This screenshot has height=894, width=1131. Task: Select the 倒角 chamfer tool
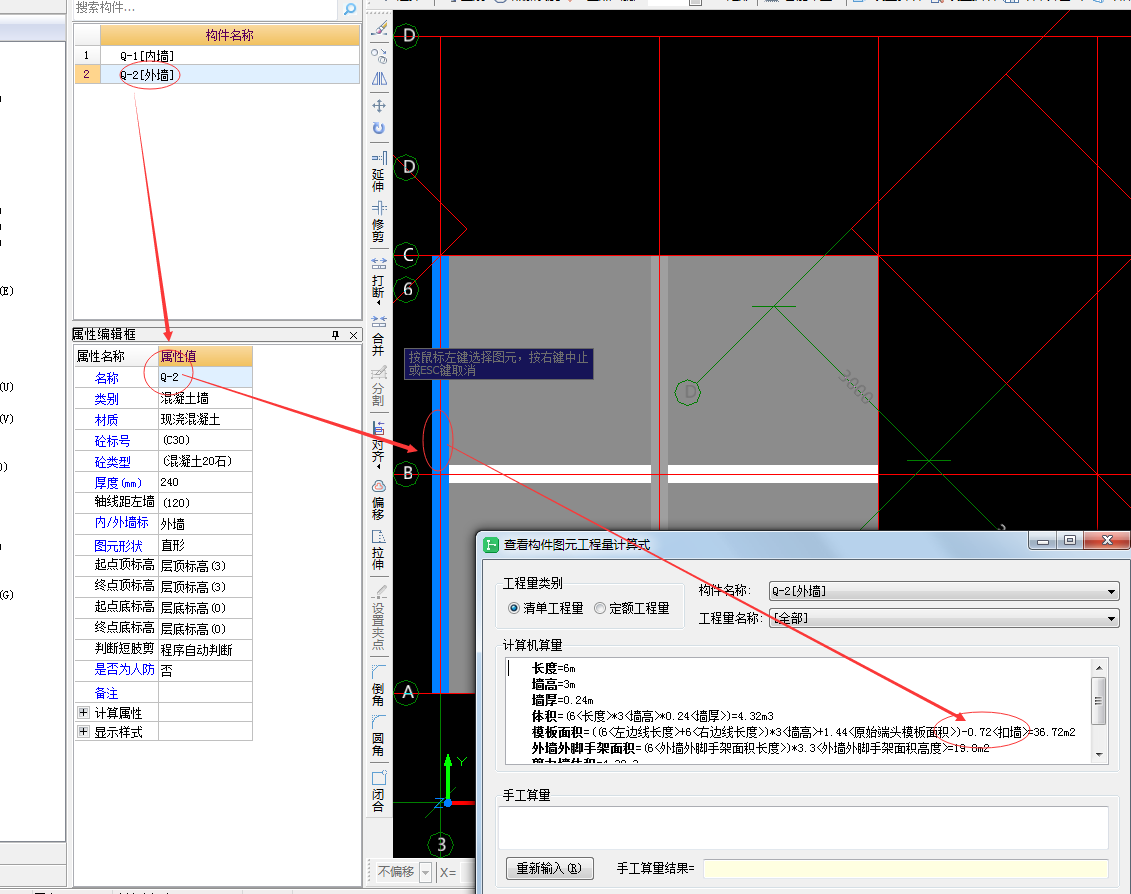379,685
